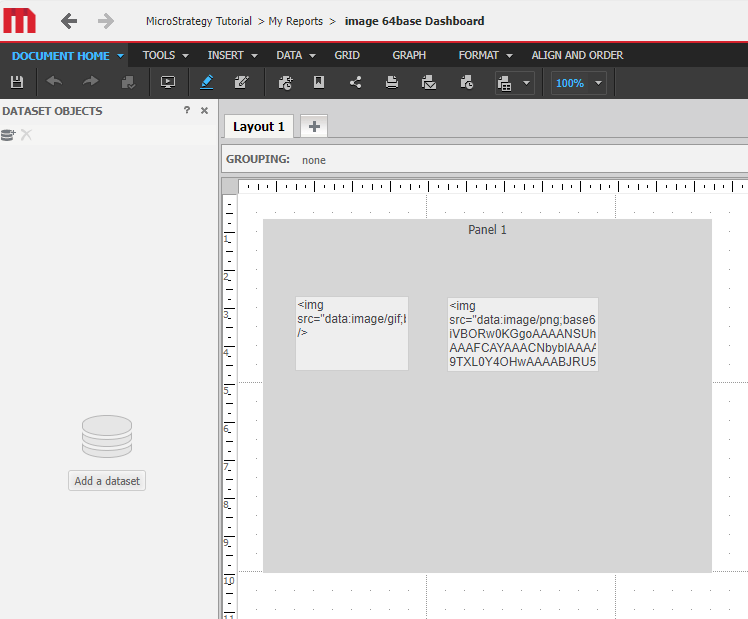Screen dimensions: 748x619
Task: Open My Reports breadcrumb link
Action: pos(295,21)
